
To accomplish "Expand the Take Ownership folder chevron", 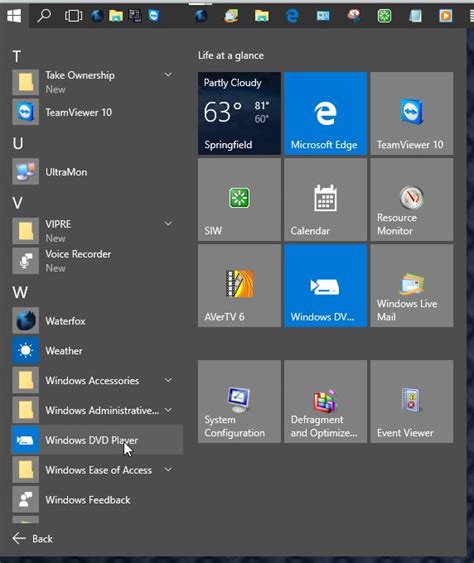I will pos(168,75).
